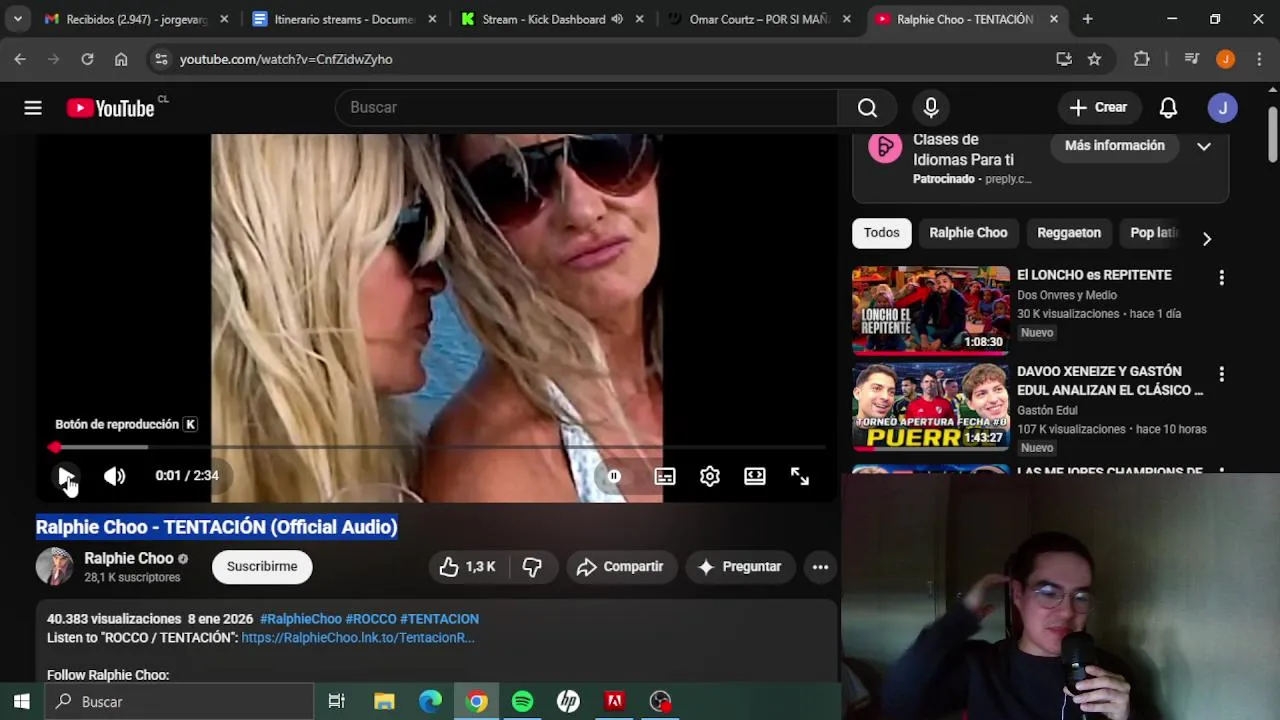Click the #ROCCO hashtag
This screenshot has width=1280, height=720.
(370, 619)
